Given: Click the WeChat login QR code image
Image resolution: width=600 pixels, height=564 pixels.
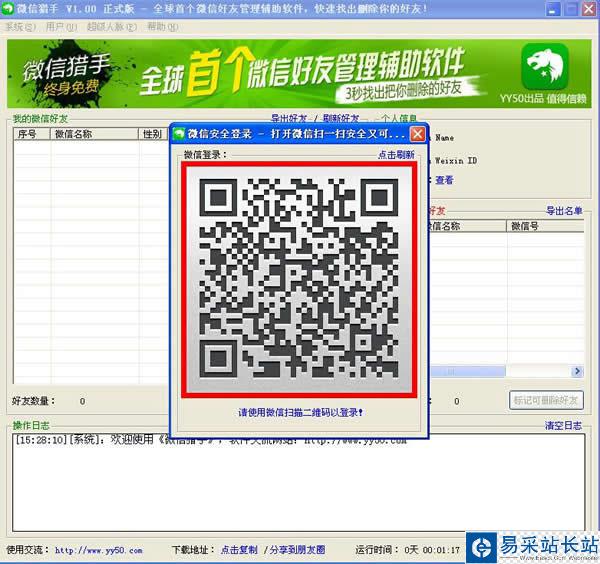Looking at the screenshot, I should [299, 279].
